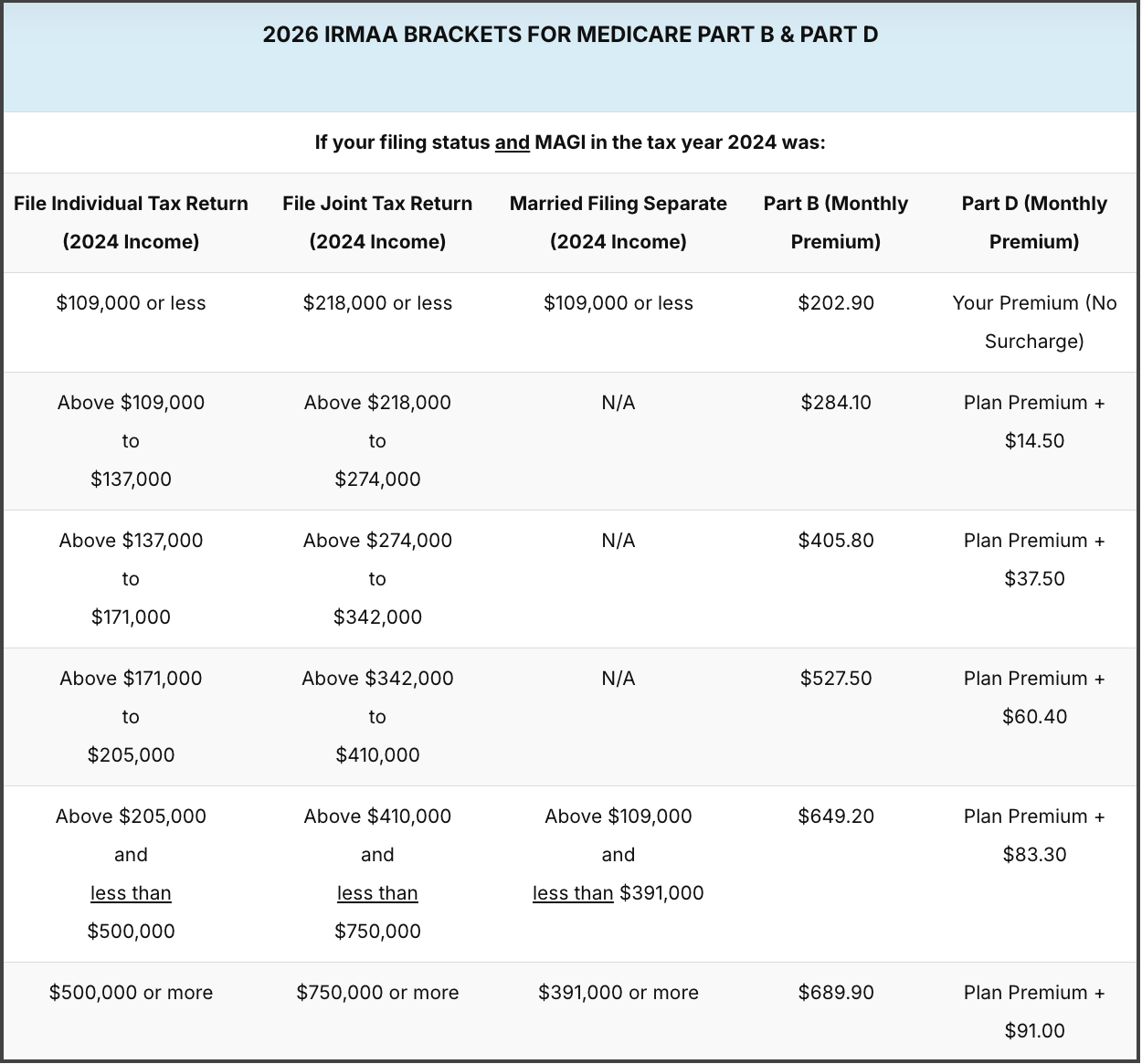The height and width of the screenshot is (1064, 1142).
Task: Click the $527.50 Part B premium
Action: [835, 679]
